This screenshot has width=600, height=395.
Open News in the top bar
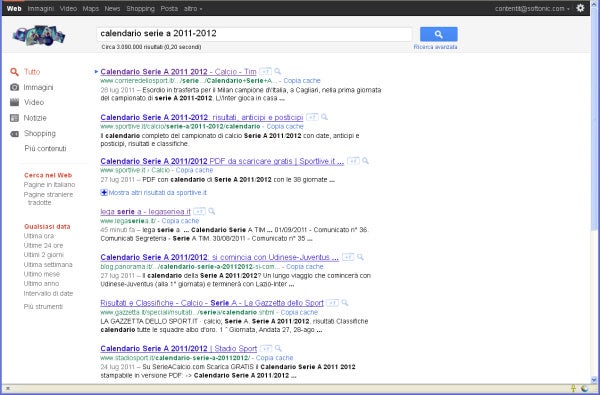click(112, 8)
